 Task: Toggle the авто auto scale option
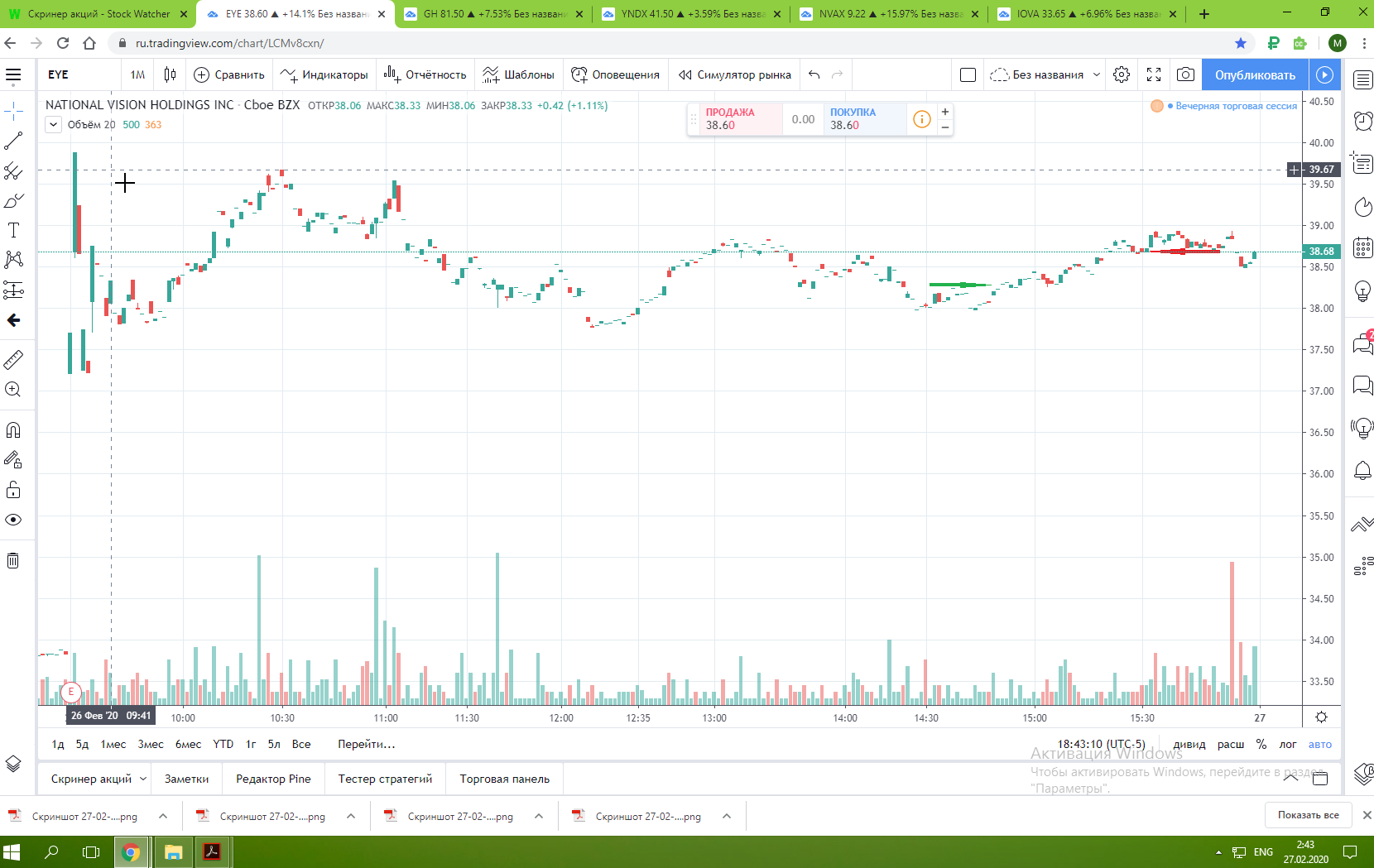click(x=1320, y=744)
